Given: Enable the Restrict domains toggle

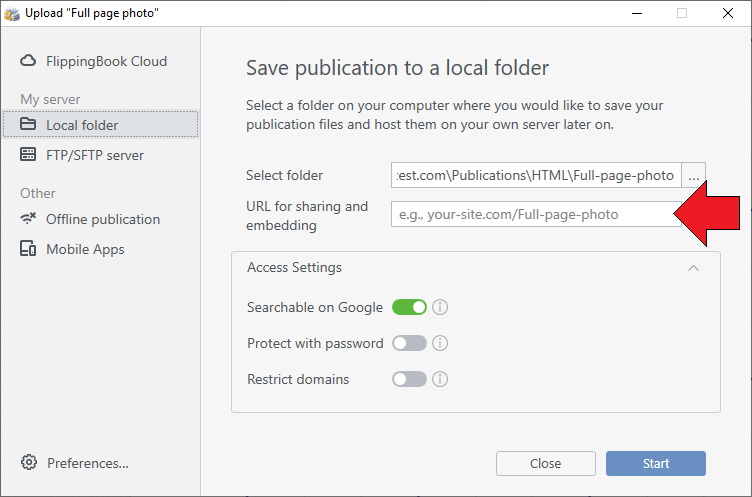Looking at the screenshot, I should tap(409, 379).
